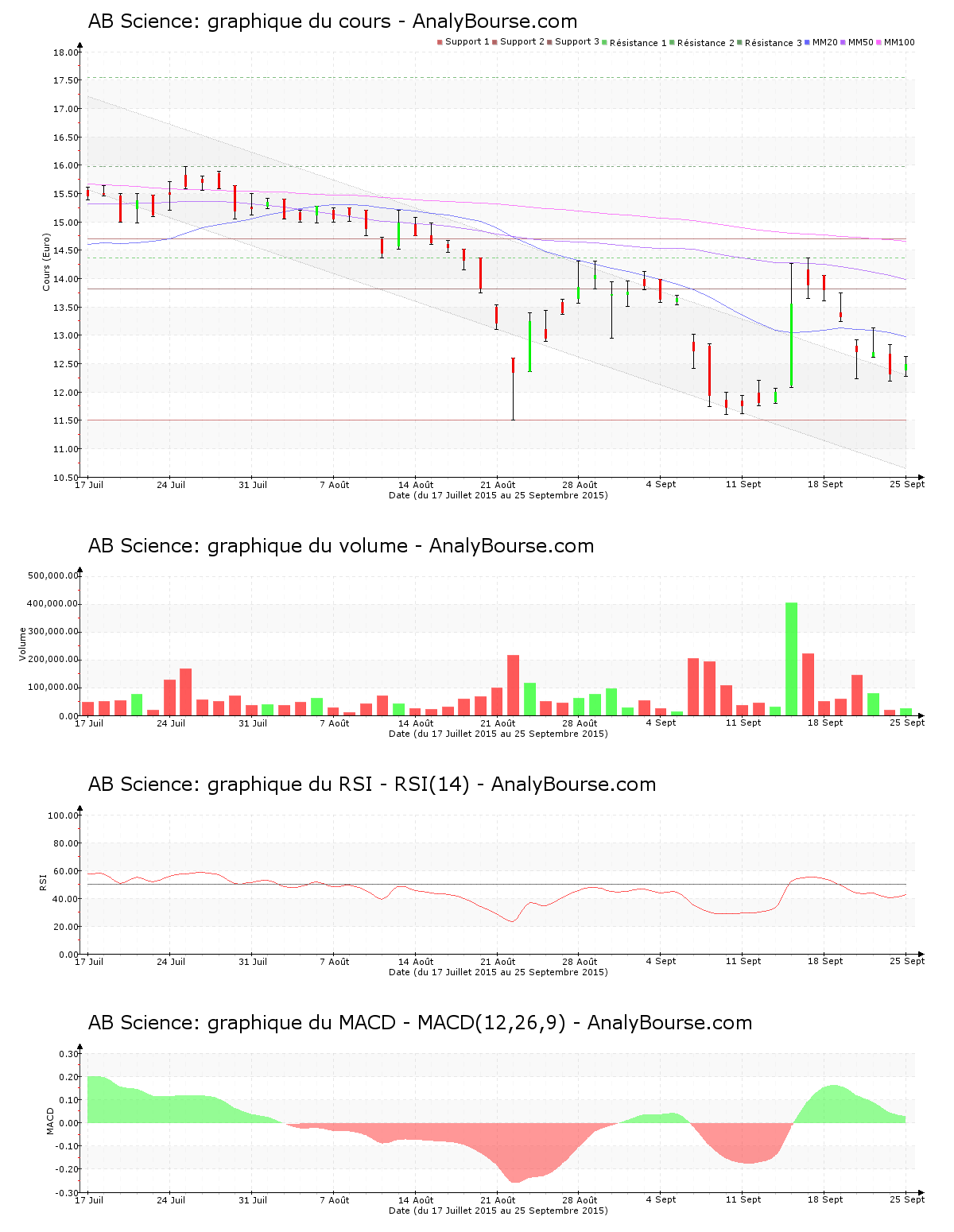Click the -0.30 MACD axis value
This screenshot has width=954, height=1232.
pyautogui.click(x=67, y=1193)
